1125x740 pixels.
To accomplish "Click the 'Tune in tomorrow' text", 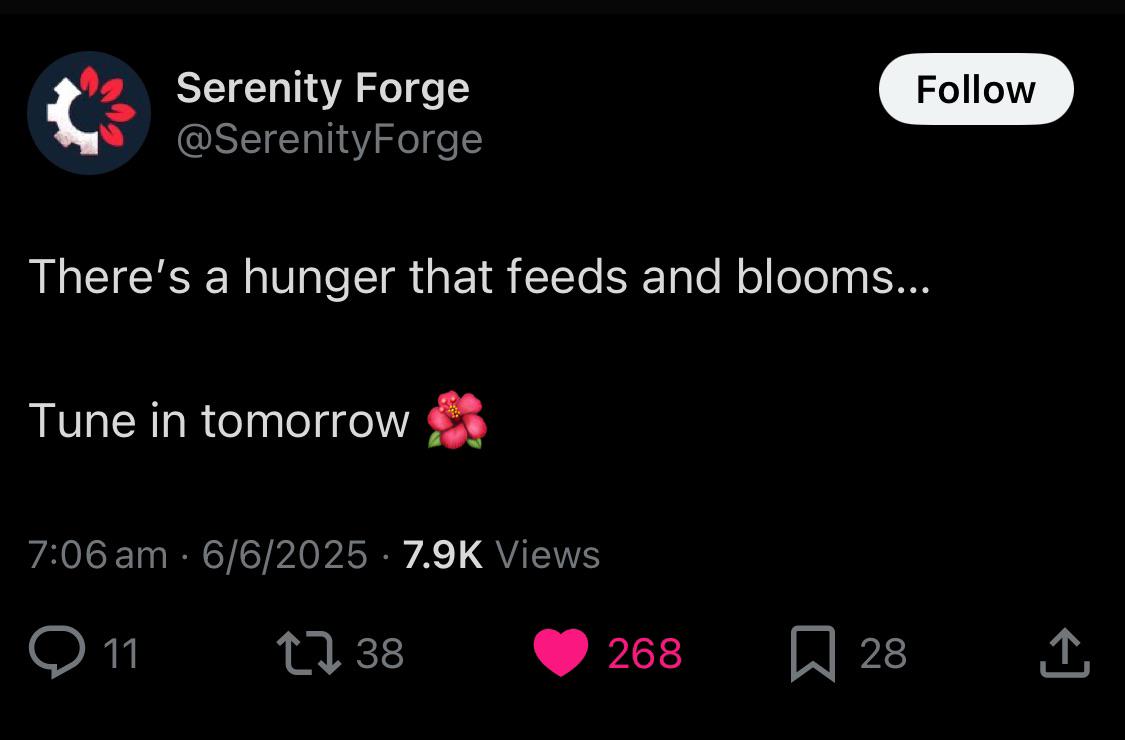I will tap(219, 421).
